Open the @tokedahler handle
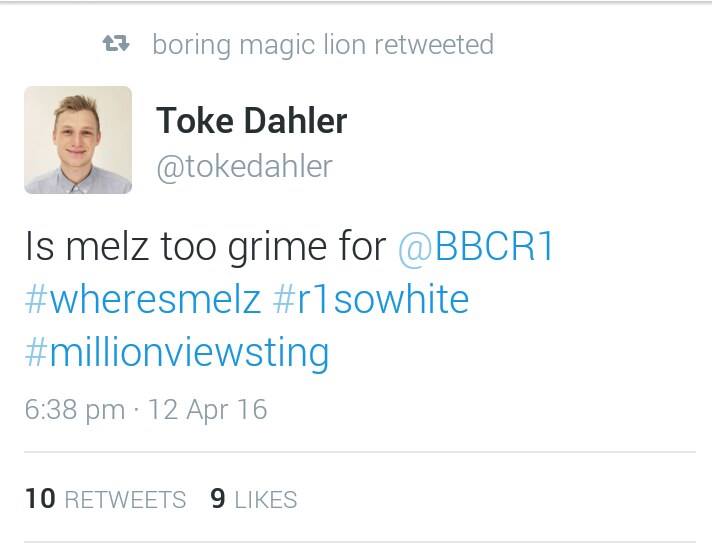Screen dimensions: 712x545 [x=244, y=167]
